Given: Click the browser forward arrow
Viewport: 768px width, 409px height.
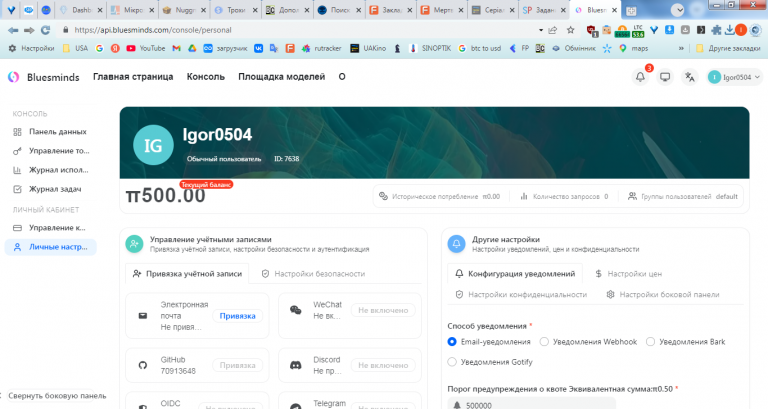Looking at the screenshot, I should 29,30.
